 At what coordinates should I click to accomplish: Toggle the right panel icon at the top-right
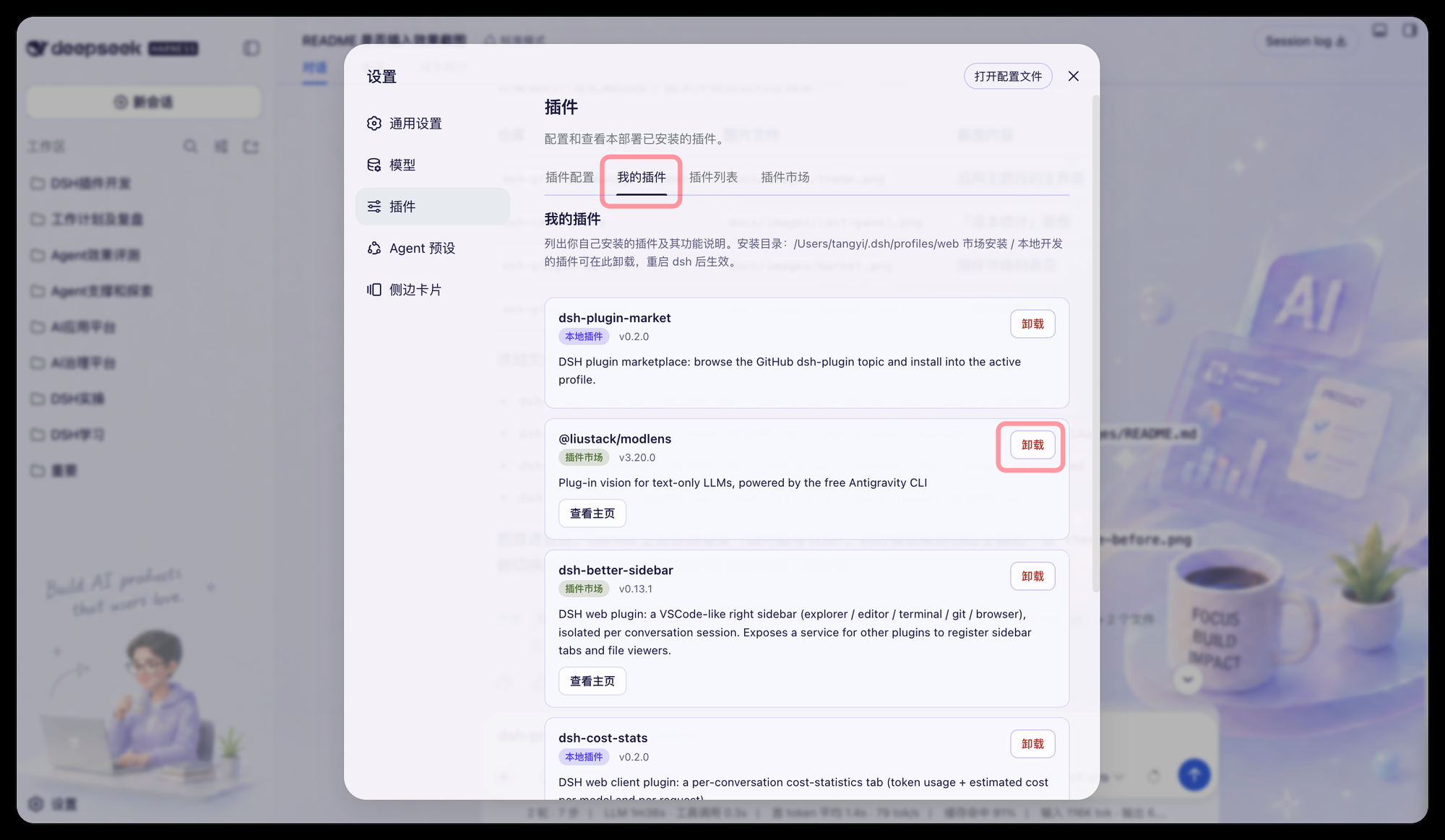click(1410, 30)
